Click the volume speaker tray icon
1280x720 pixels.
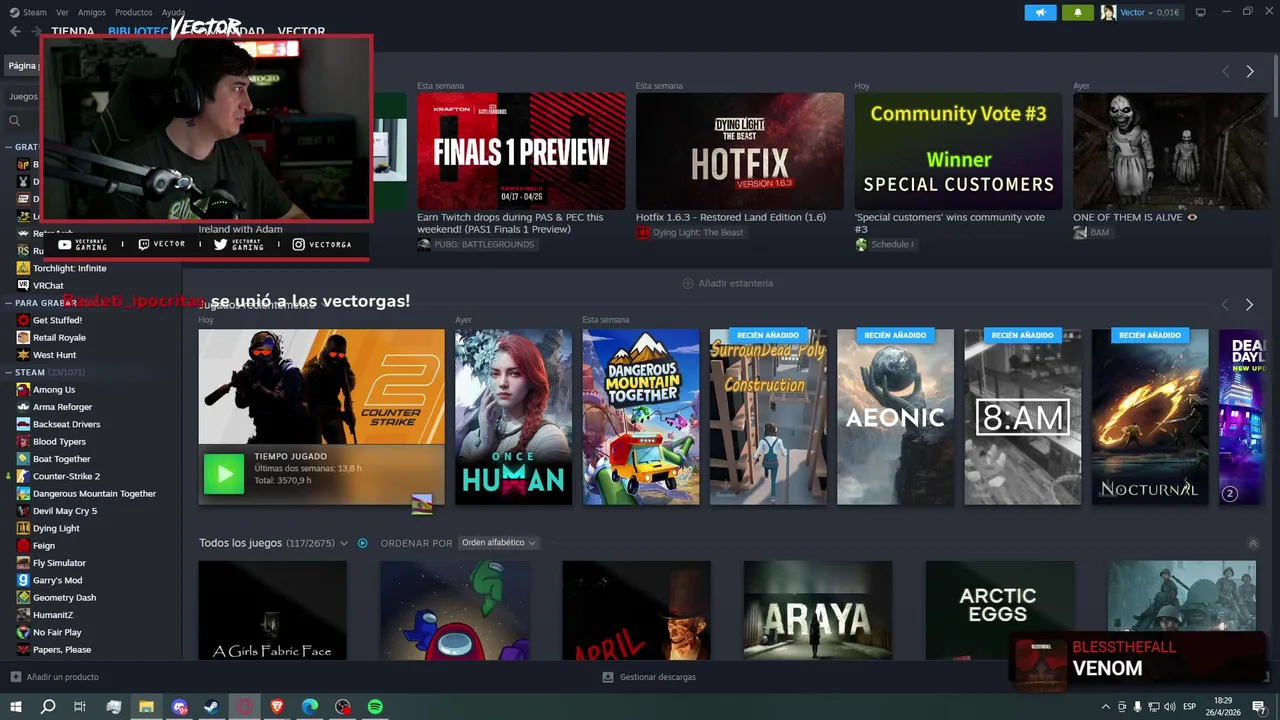[x=1170, y=707]
